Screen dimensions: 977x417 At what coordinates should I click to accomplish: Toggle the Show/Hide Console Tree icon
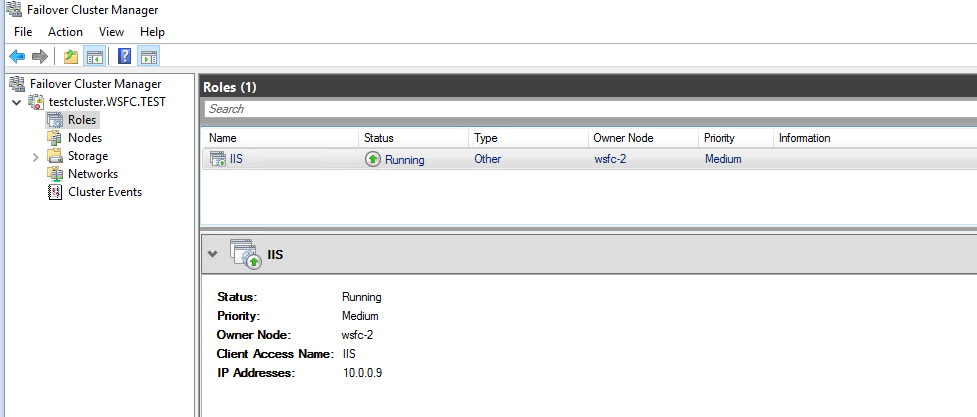pyautogui.click(x=93, y=56)
